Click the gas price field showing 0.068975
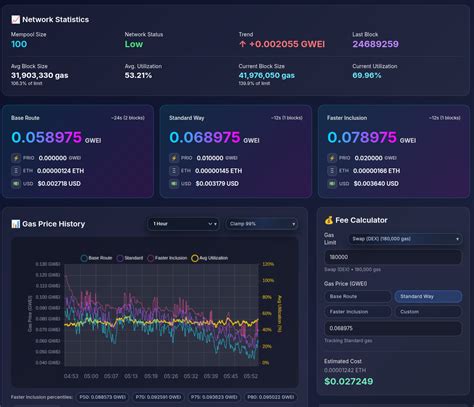 click(x=393, y=328)
